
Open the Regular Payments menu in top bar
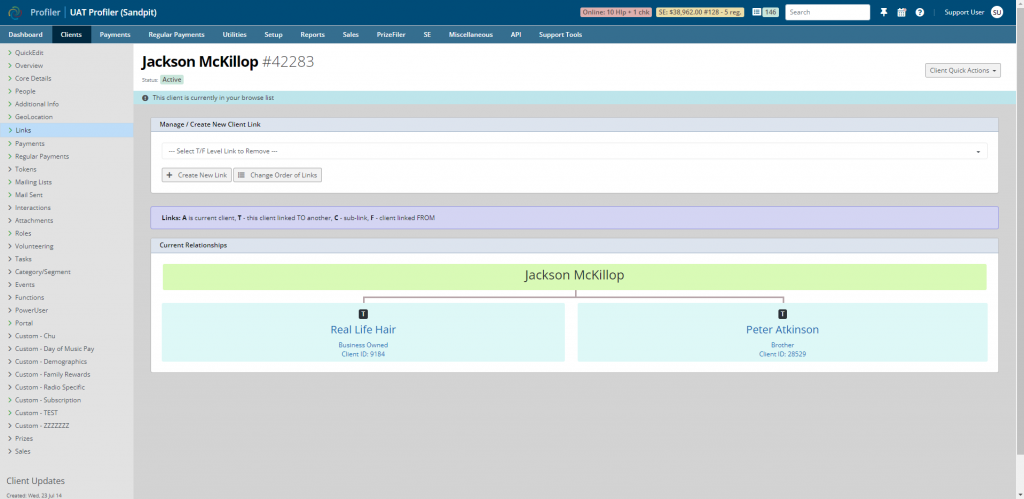pos(176,35)
